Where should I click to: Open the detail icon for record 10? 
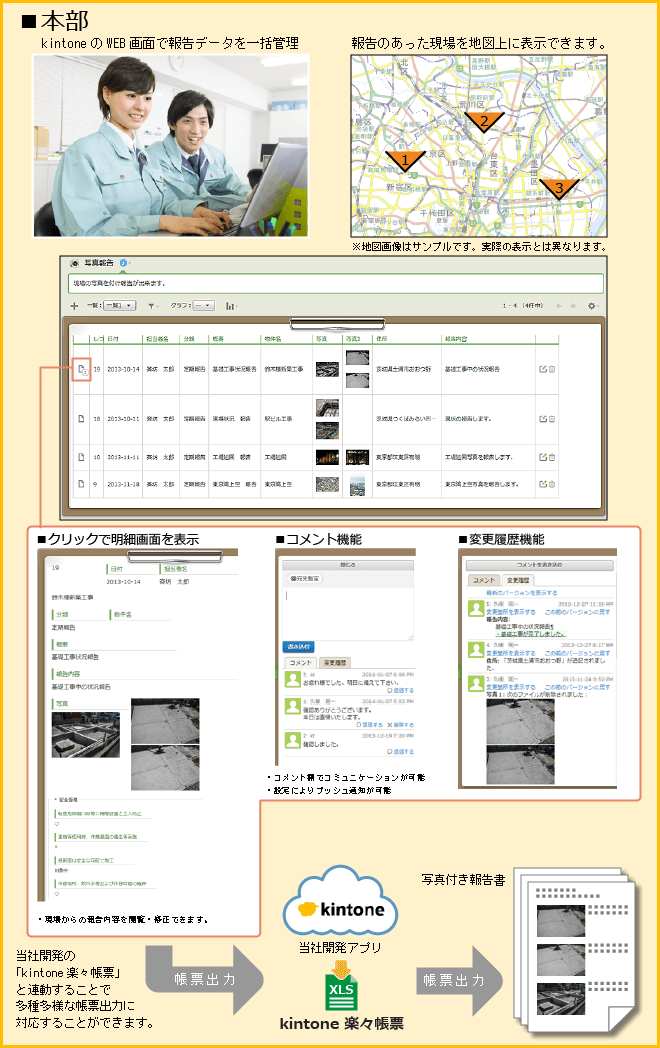[x=81, y=457]
